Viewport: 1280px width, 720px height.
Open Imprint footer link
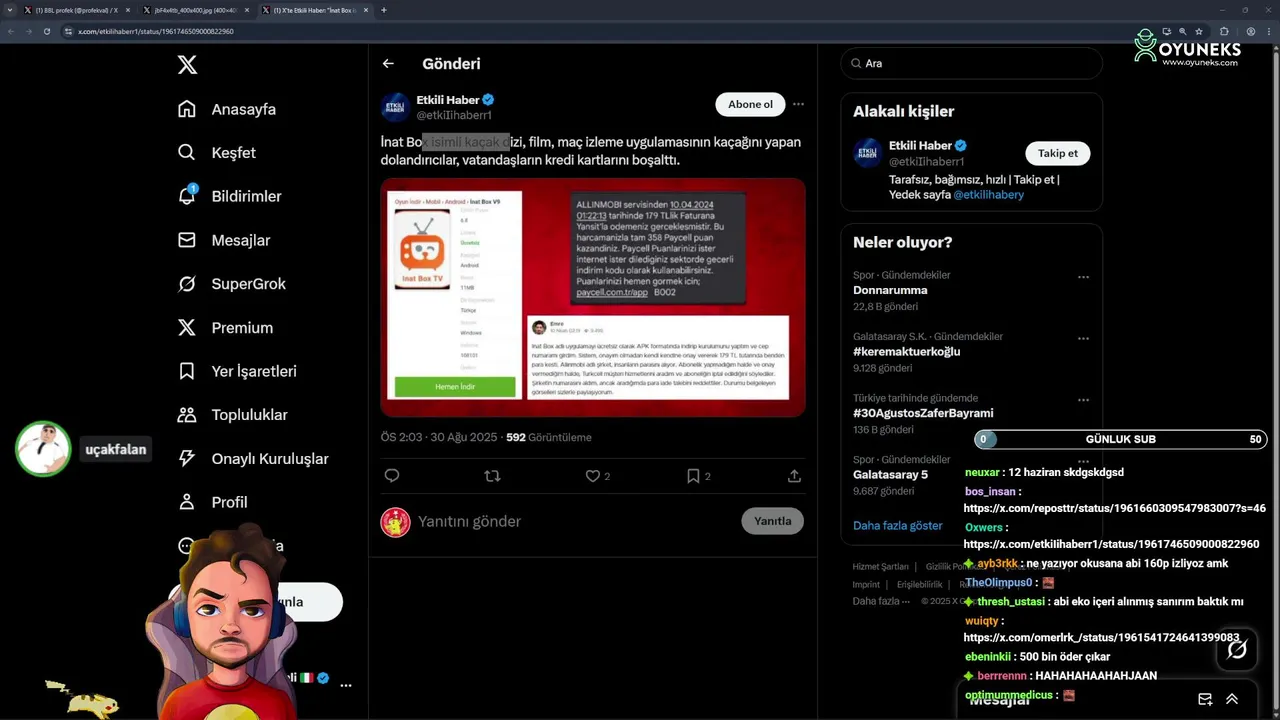(866, 584)
